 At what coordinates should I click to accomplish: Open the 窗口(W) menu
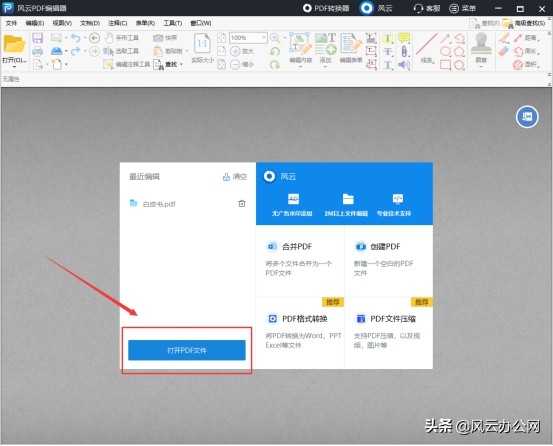tap(201, 23)
